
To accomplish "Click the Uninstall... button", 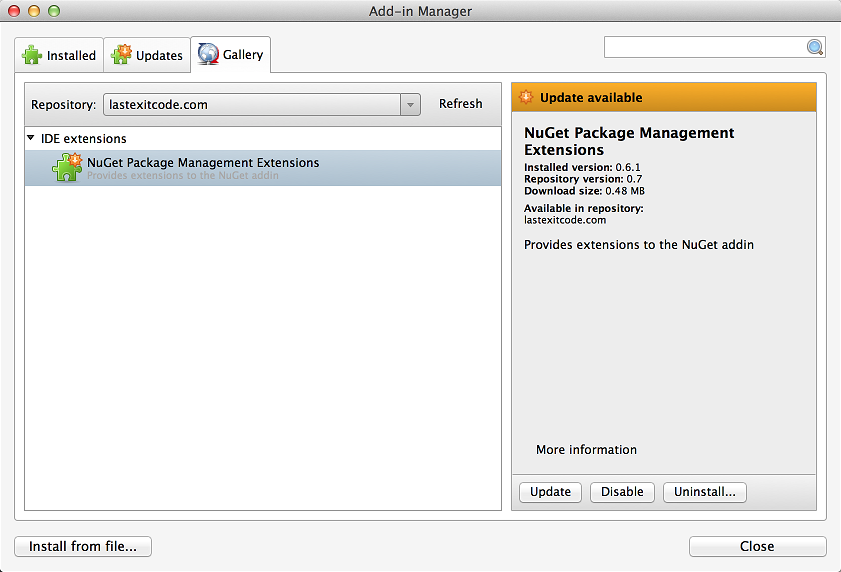I will 705,492.
